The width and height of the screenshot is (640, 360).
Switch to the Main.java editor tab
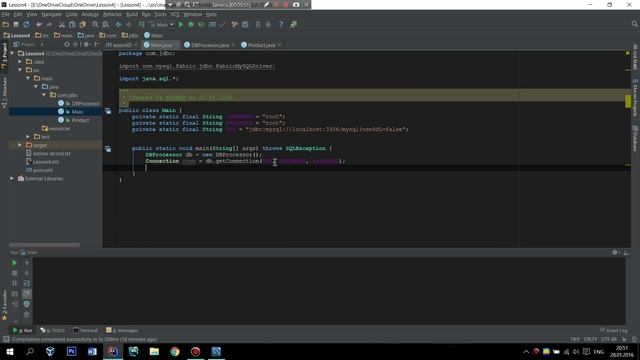(x=161, y=45)
